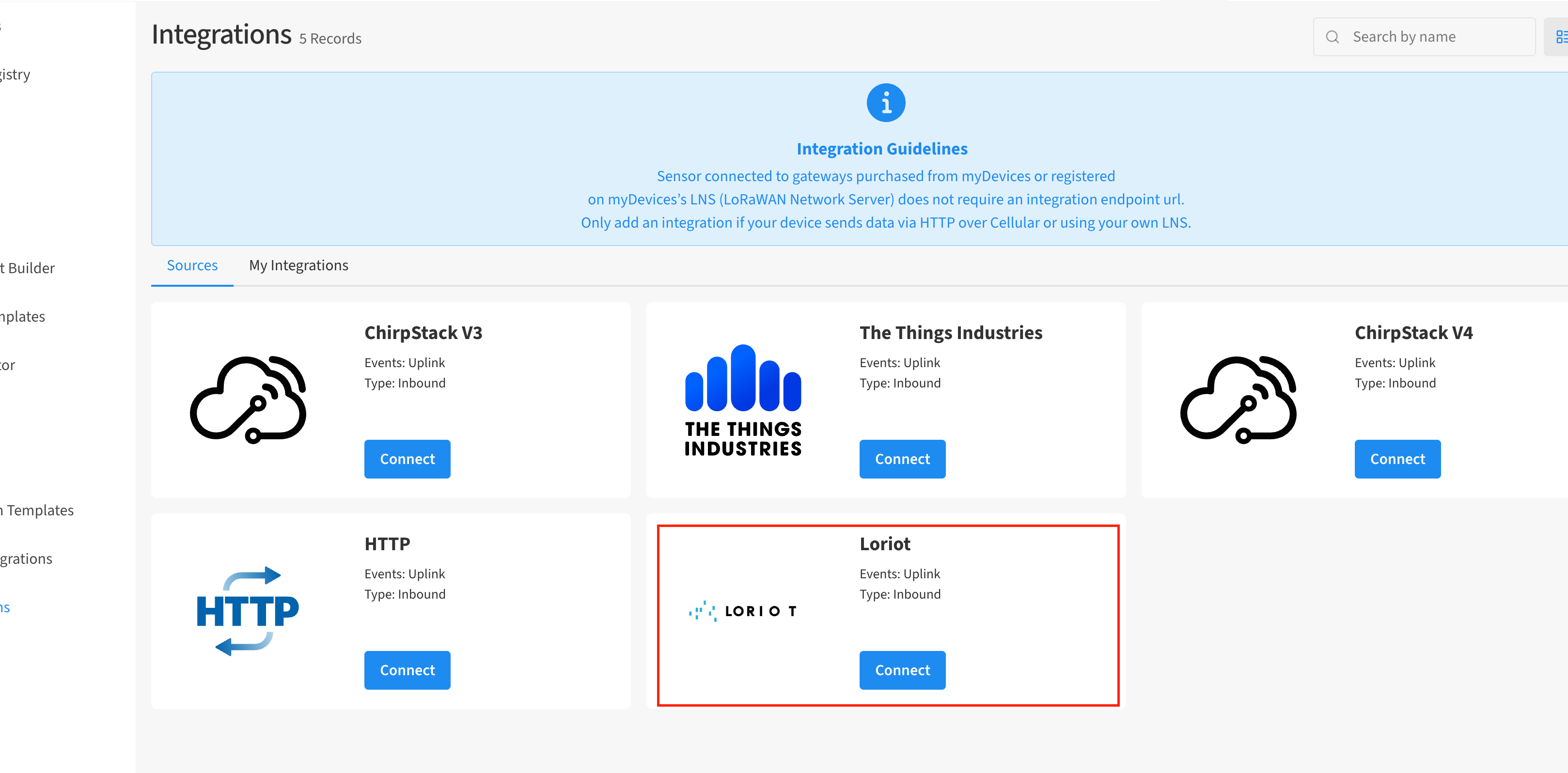Click the Loriot logo
1568x773 pixels.
pyautogui.click(x=743, y=611)
